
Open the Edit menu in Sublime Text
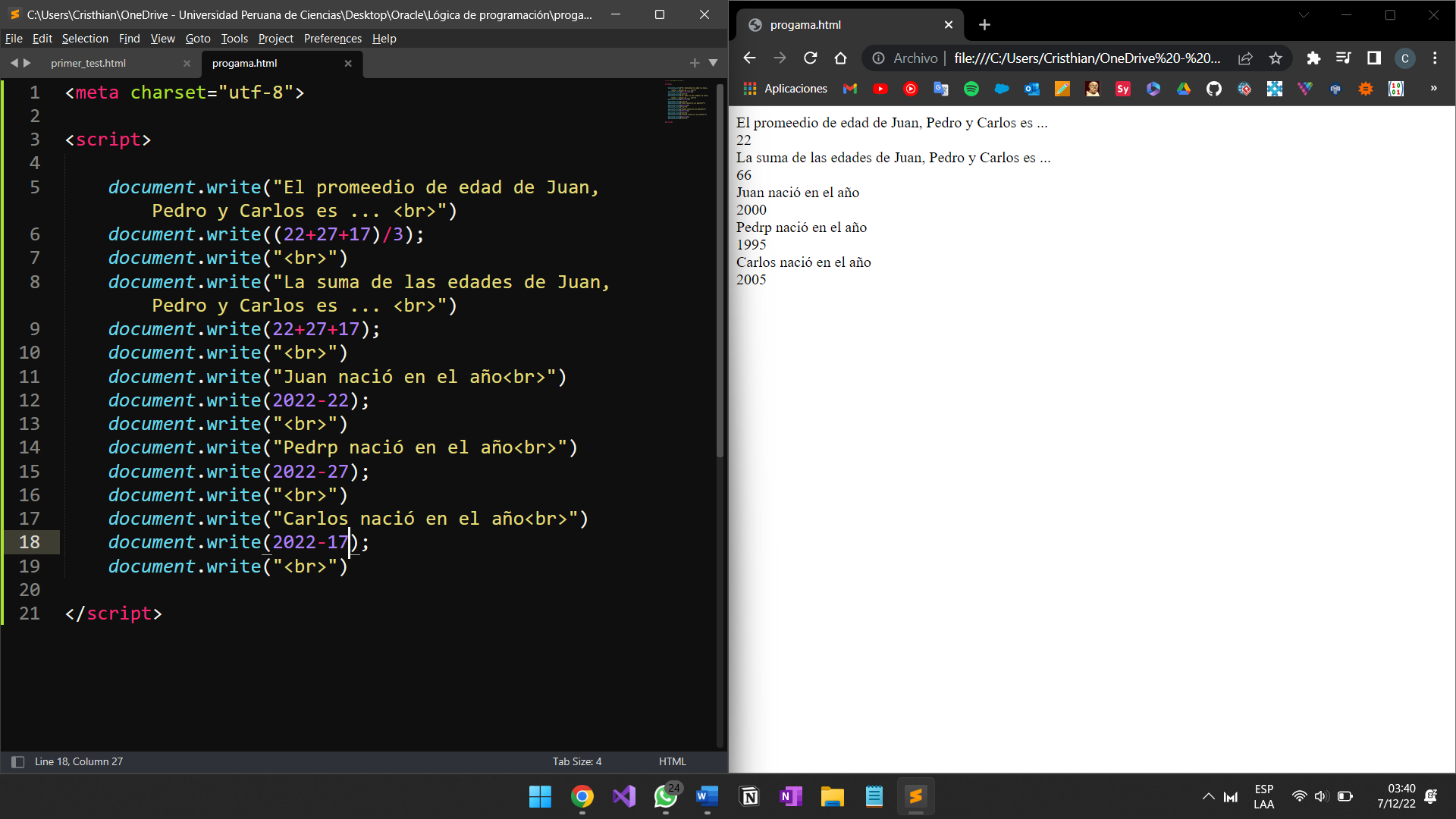[42, 39]
